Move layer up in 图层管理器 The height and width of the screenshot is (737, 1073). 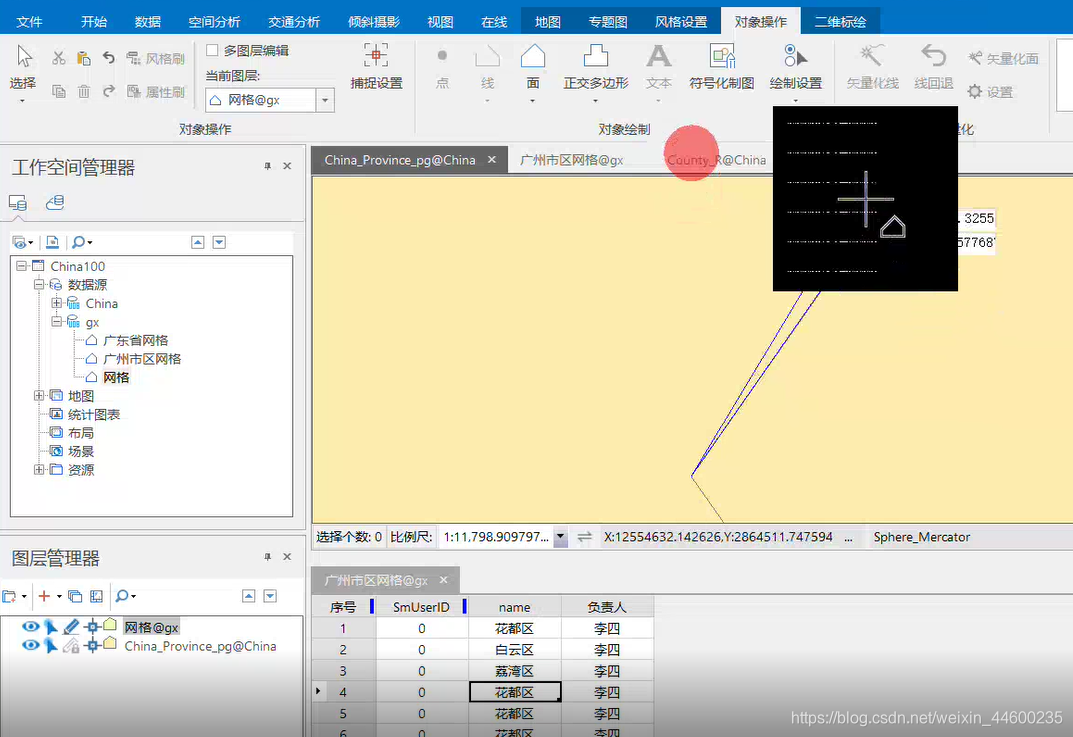(x=248, y=597)
